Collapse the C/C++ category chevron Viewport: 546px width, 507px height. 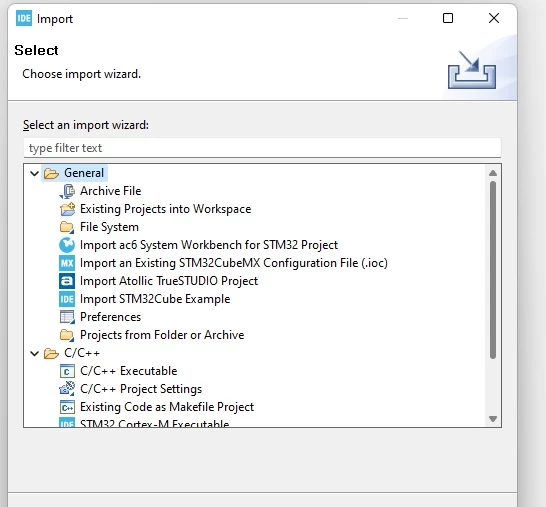(34, 353)
